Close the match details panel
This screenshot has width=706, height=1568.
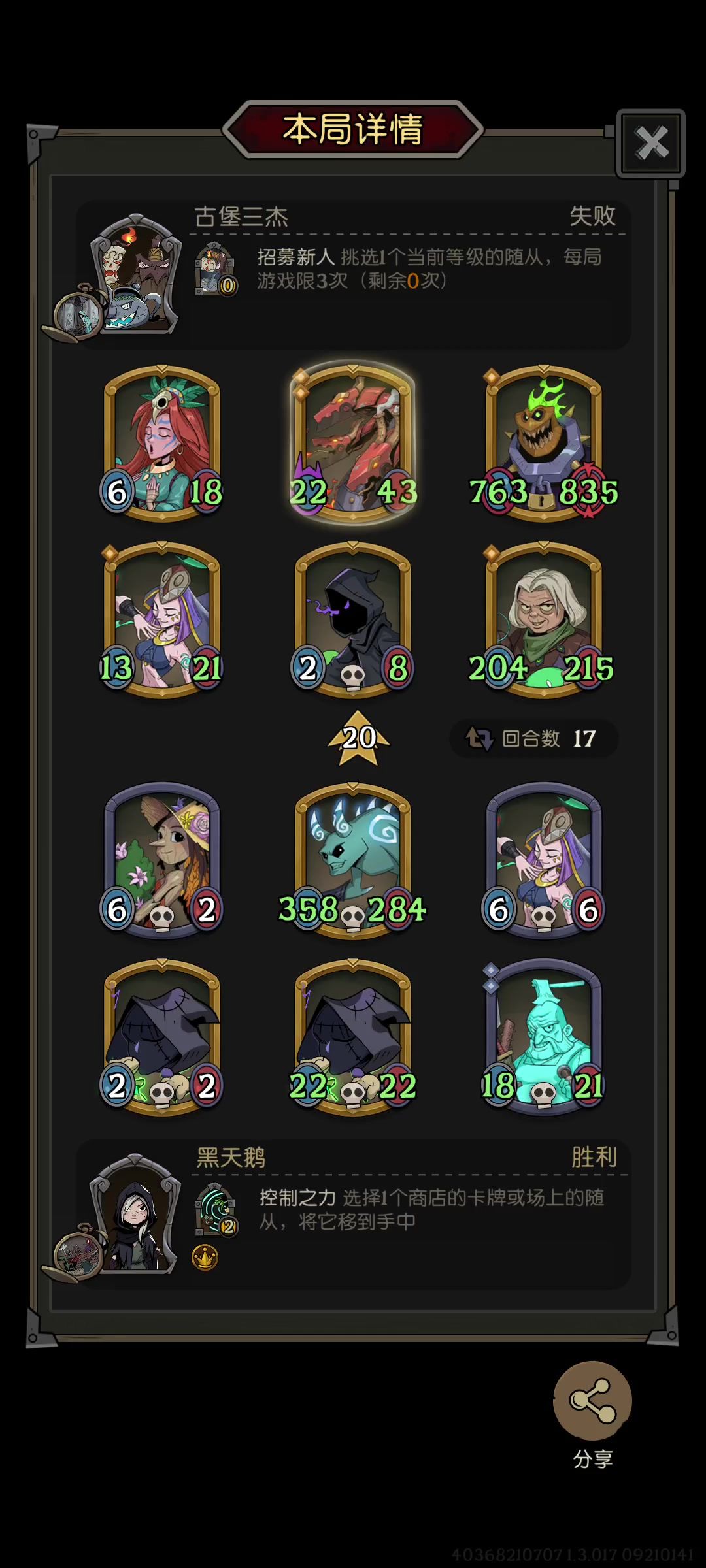(651, 143)
